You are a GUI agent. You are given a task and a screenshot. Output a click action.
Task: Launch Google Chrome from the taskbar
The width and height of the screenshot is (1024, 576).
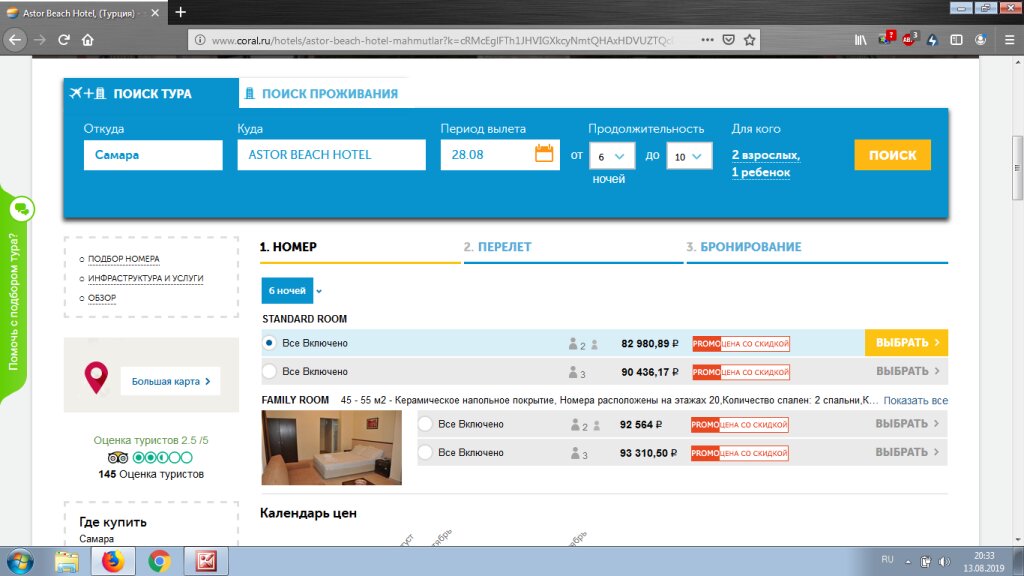pyautogui.click(x=159, y=562)
